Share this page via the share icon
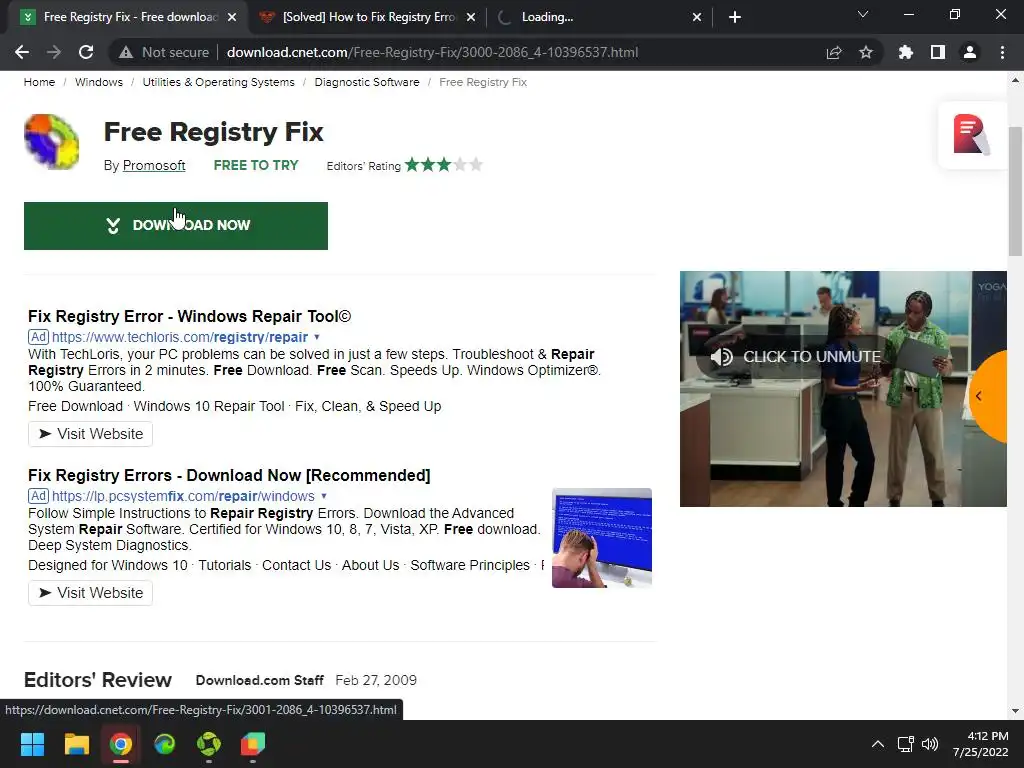 [833, 52]
